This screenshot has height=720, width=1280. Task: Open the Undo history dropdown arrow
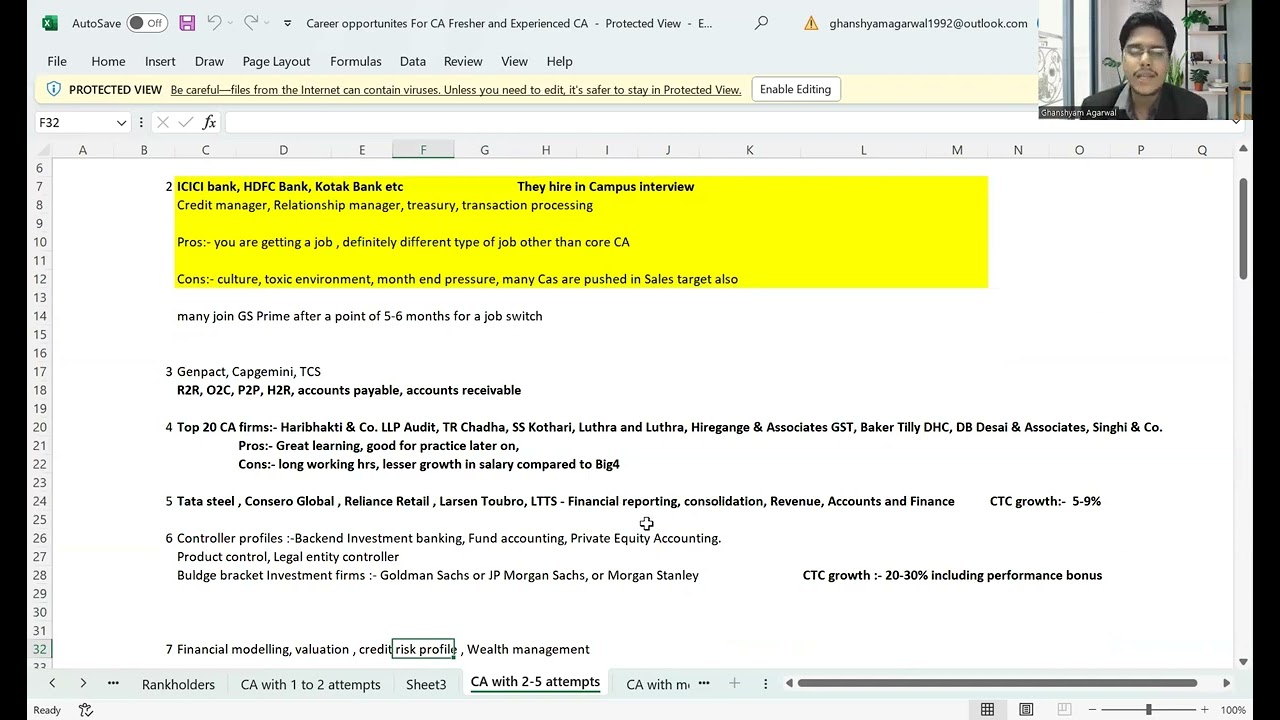pos(230,23)
